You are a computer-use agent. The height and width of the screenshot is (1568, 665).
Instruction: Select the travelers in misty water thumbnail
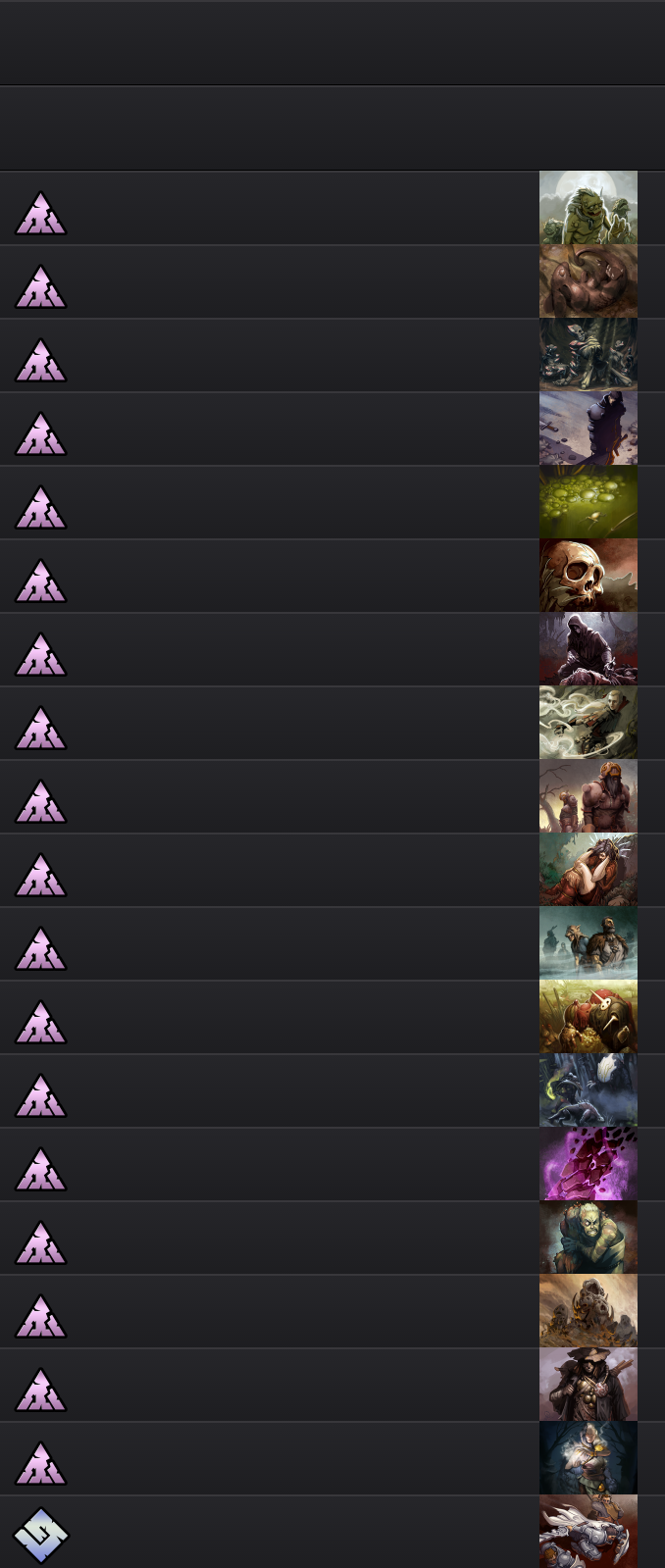point(588,943)
